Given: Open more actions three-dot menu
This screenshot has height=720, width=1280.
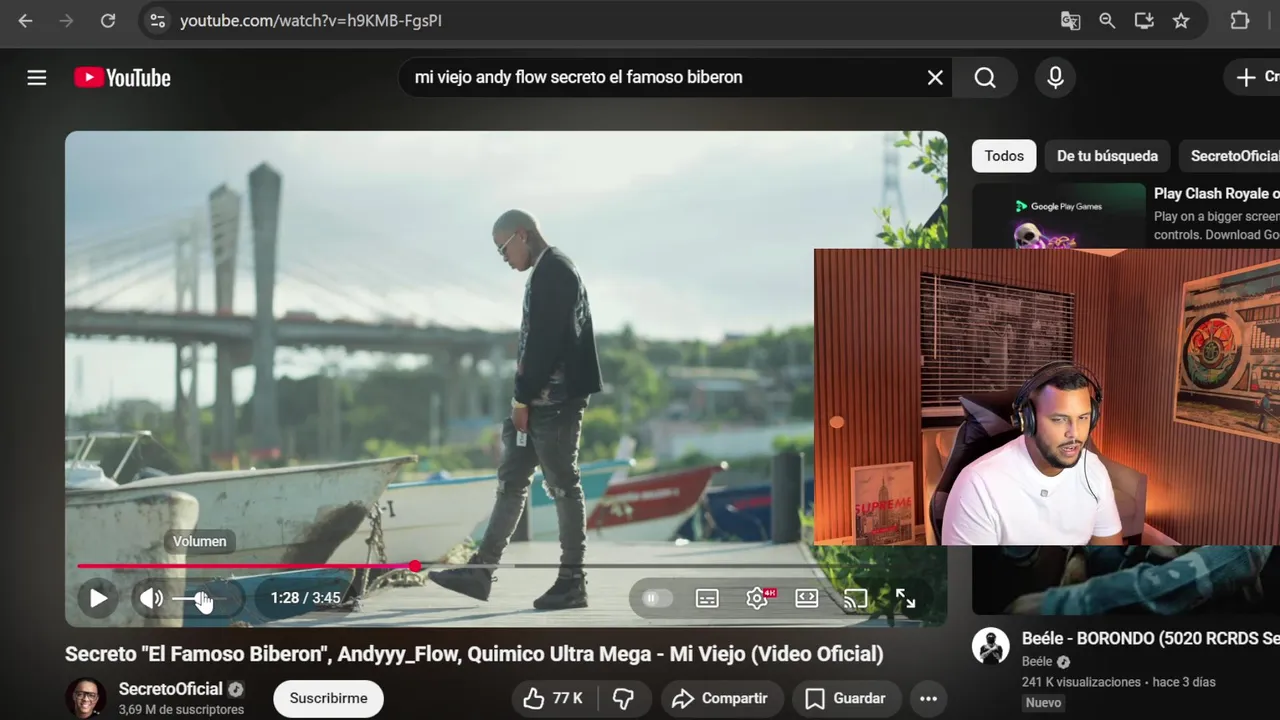Looking at the screenshot, I should [928, 698].
